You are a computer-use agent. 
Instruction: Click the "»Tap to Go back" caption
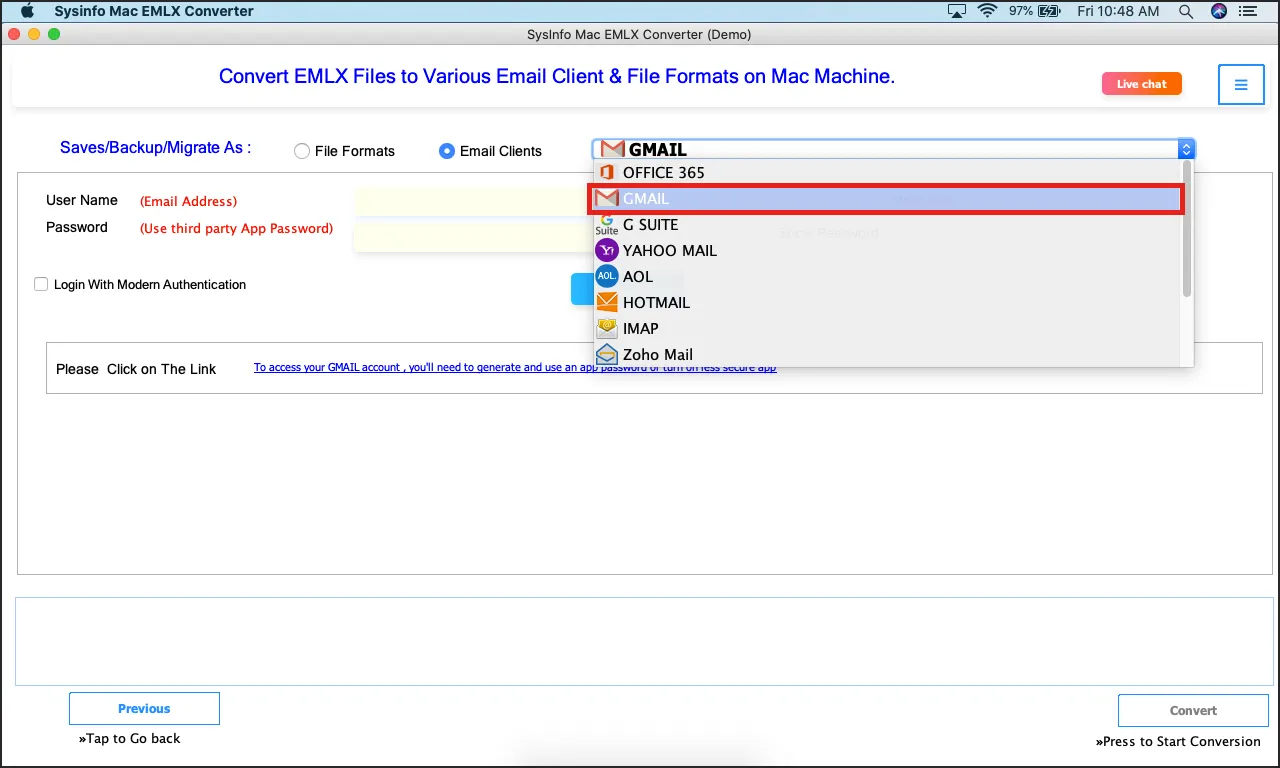[x=130, y=739]
